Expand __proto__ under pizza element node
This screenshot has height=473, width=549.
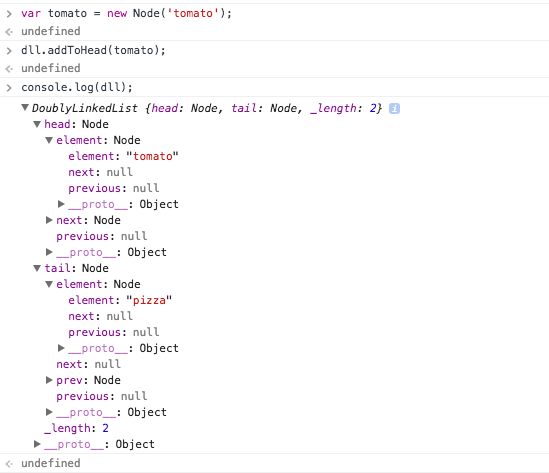click(61, 348)
